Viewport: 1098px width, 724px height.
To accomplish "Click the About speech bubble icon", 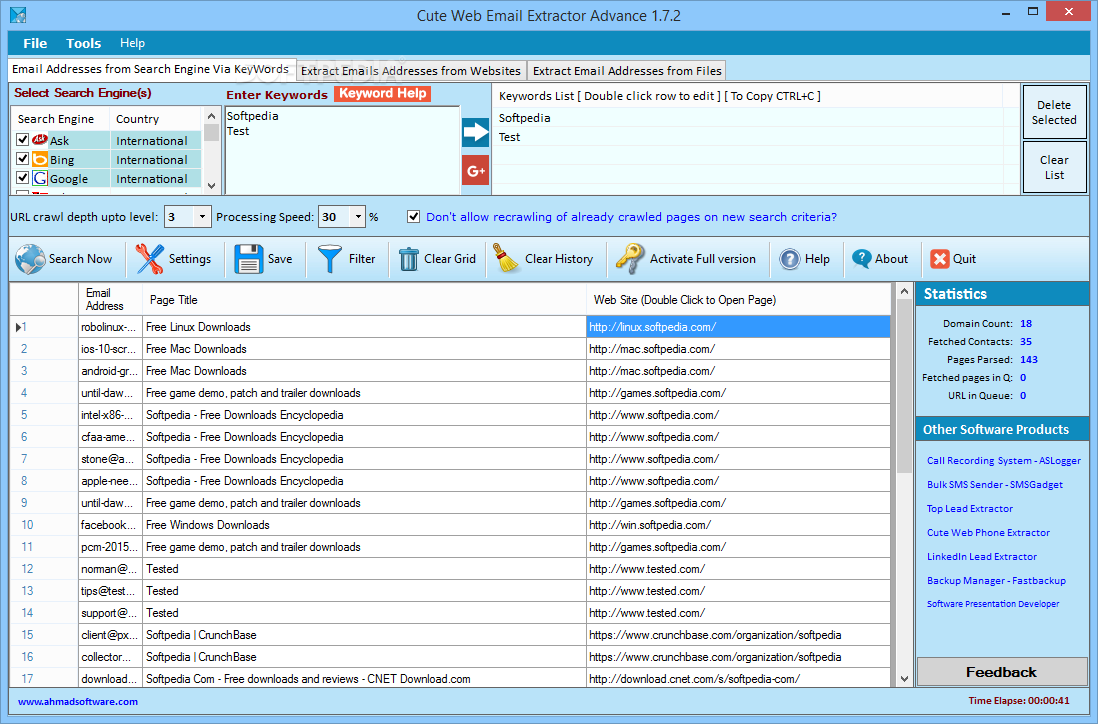I will (x=861, y=259).
